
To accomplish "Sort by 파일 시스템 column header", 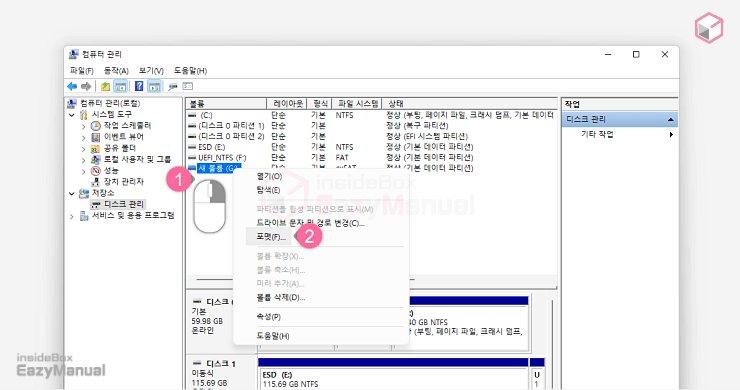I will (x=357, y=104).
